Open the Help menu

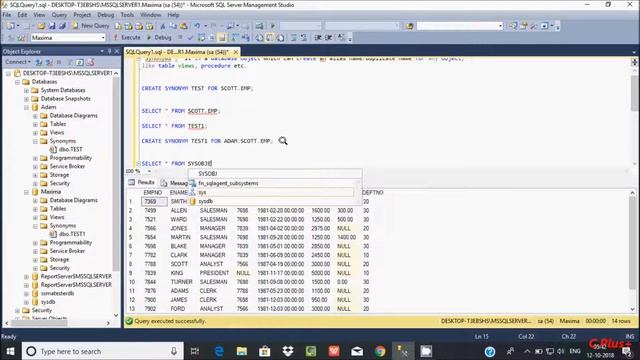tap(173, 15)
